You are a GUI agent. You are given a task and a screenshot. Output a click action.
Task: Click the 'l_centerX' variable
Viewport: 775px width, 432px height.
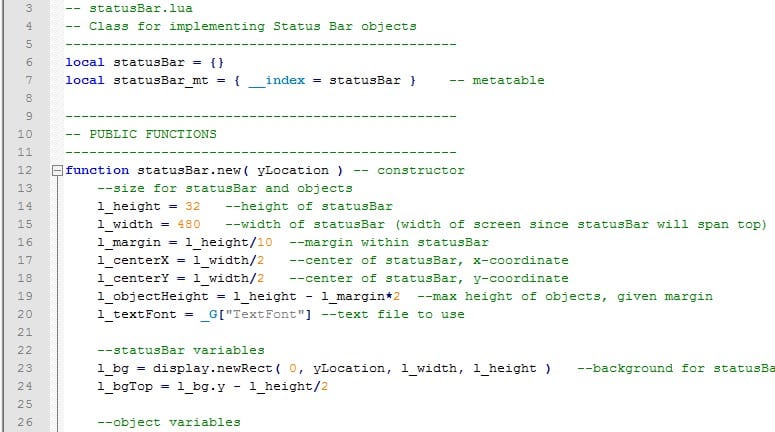133,260
